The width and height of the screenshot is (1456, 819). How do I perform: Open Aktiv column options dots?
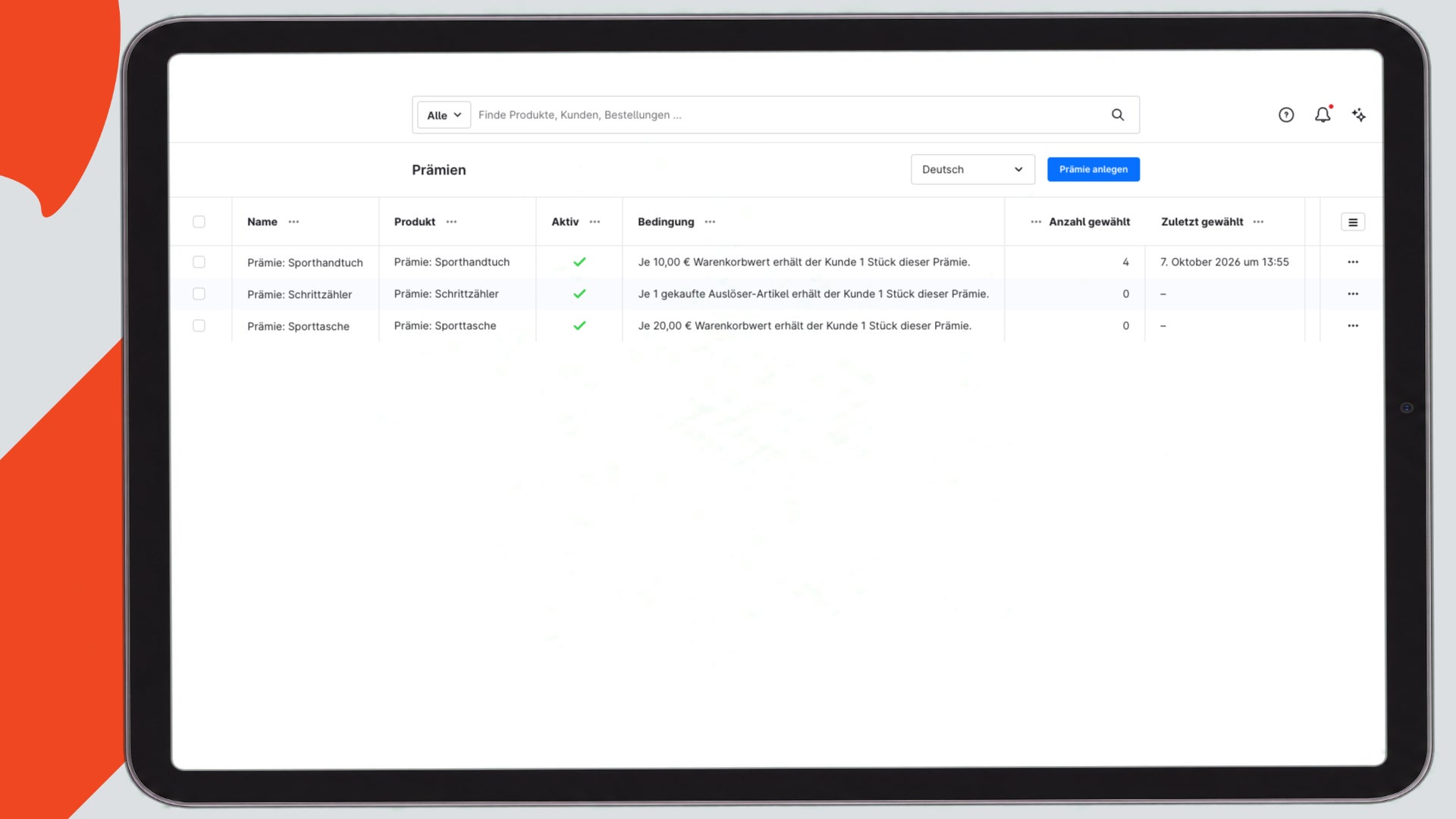coord(595,222)
